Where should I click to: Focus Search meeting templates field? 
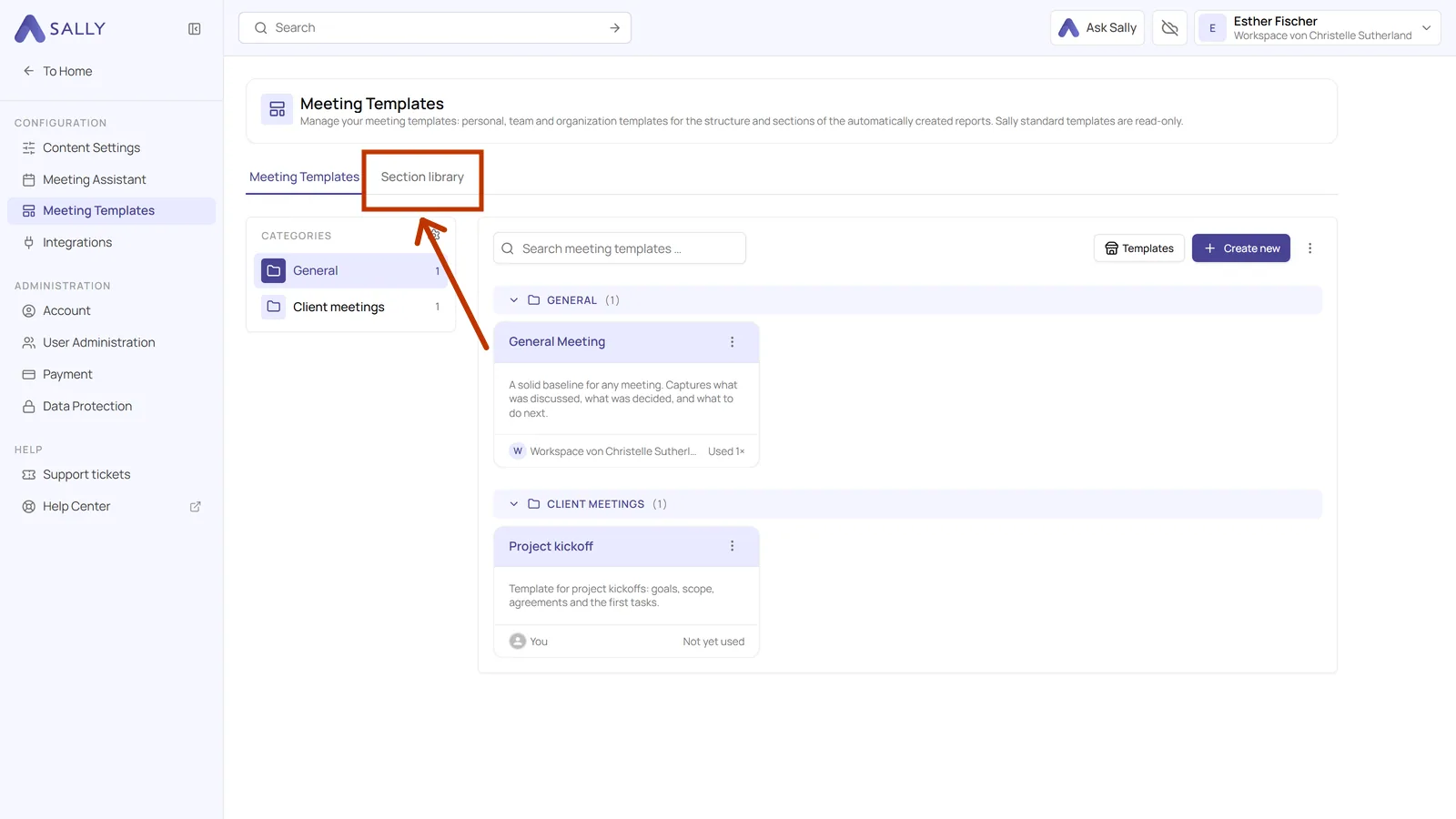tap(620, 248)
